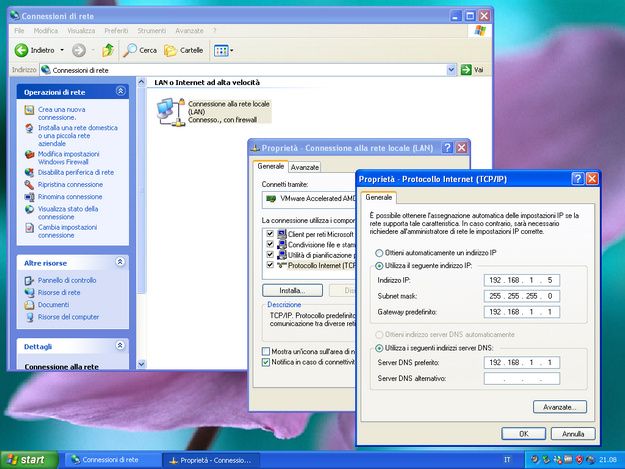Open the Start menu

click(29, 460)
